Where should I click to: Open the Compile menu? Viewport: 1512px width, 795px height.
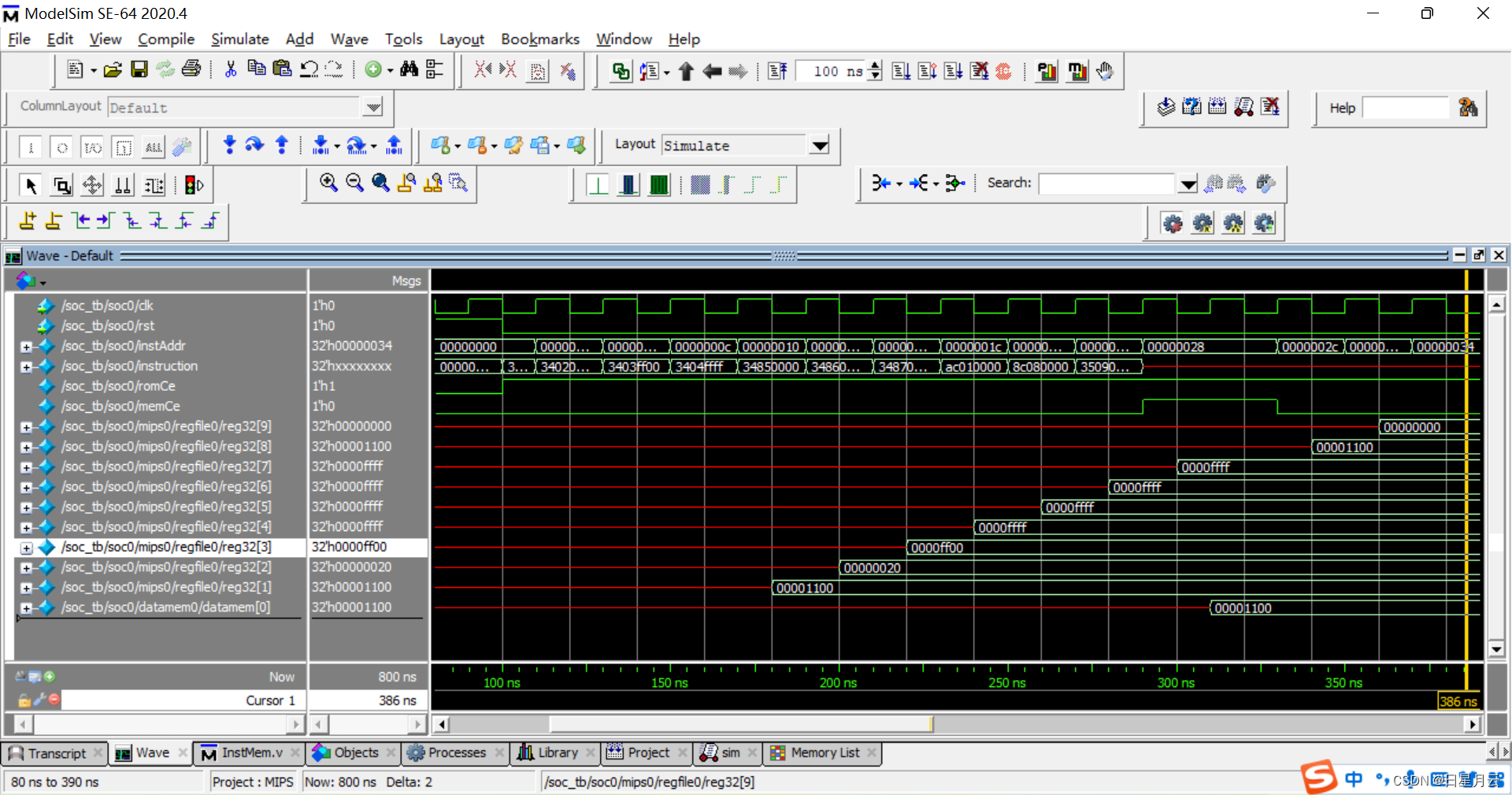click(x=166, y=39)
